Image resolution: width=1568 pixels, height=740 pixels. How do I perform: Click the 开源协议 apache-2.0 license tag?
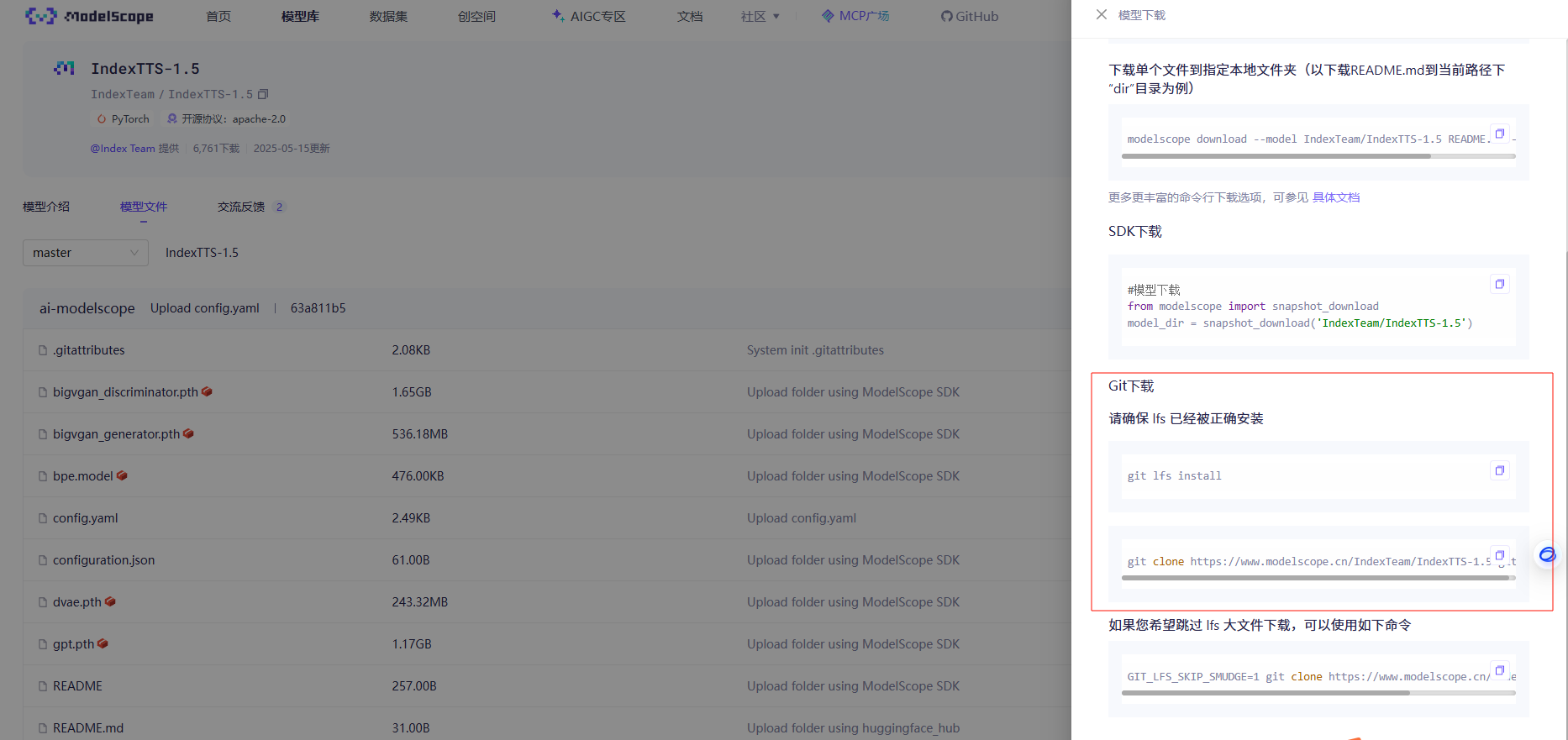(226, 119)
